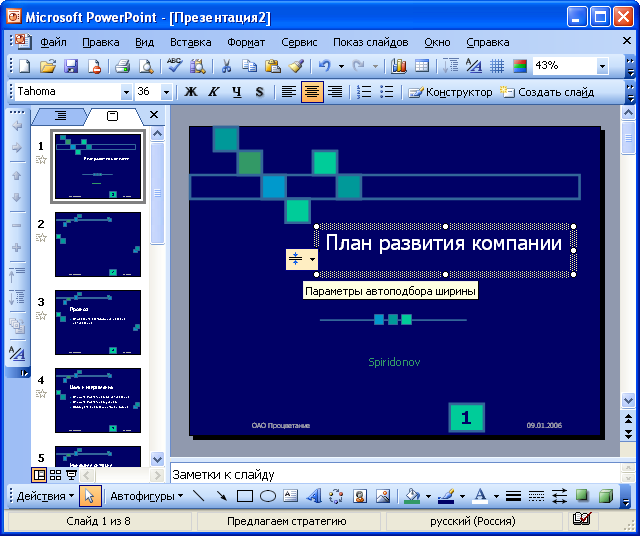
Task: Open the font size 36 dropdown
Action: tap(166, 93)
